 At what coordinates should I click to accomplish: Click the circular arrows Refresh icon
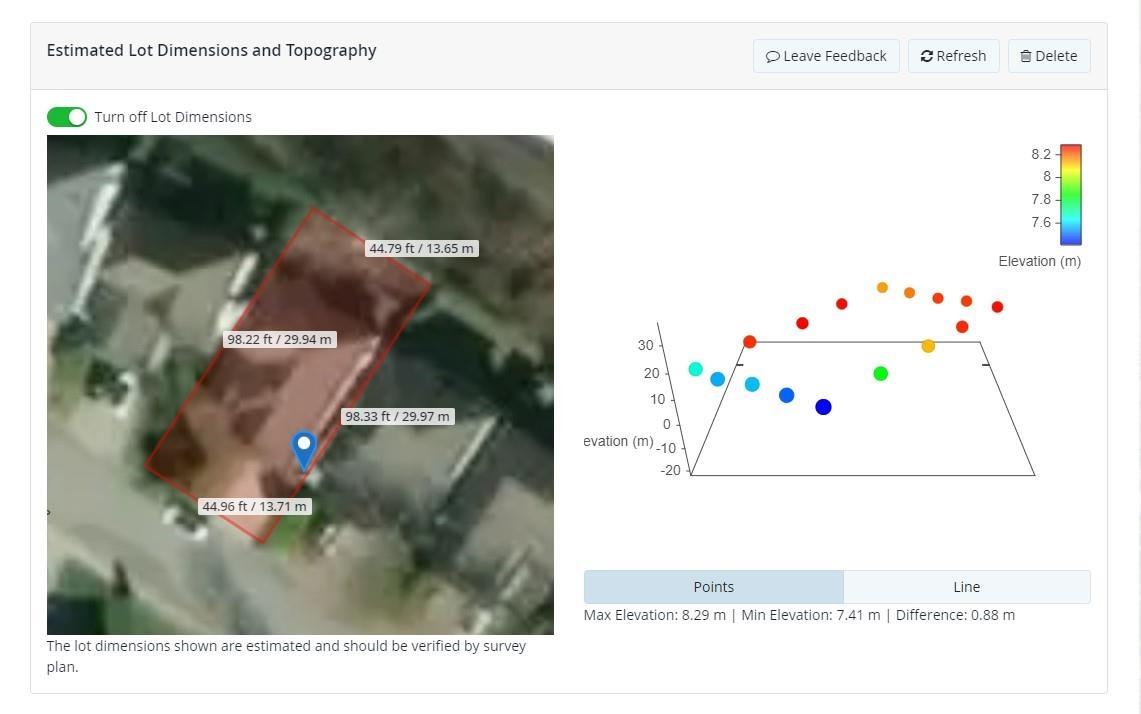[927, 57]
